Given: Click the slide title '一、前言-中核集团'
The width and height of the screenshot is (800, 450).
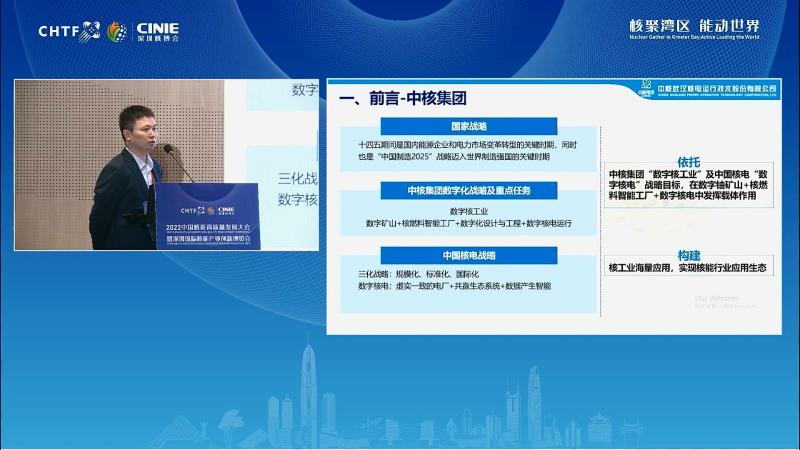Looking at the screenshot, I should click(403, 98).
